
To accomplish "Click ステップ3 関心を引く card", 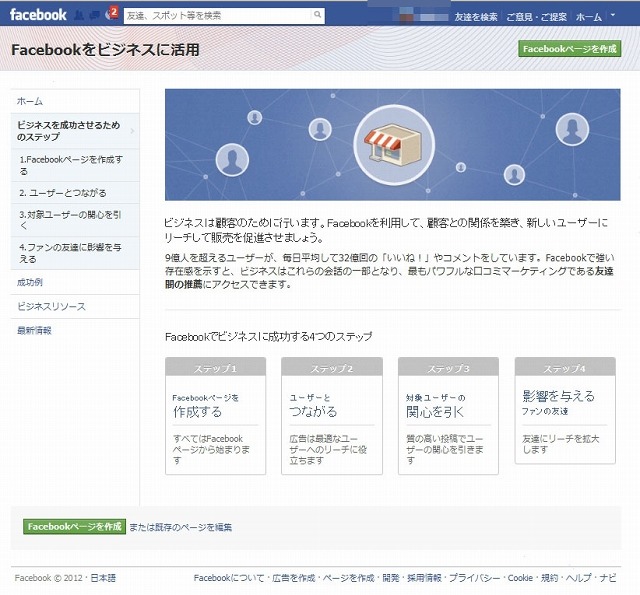I will 448,416.
